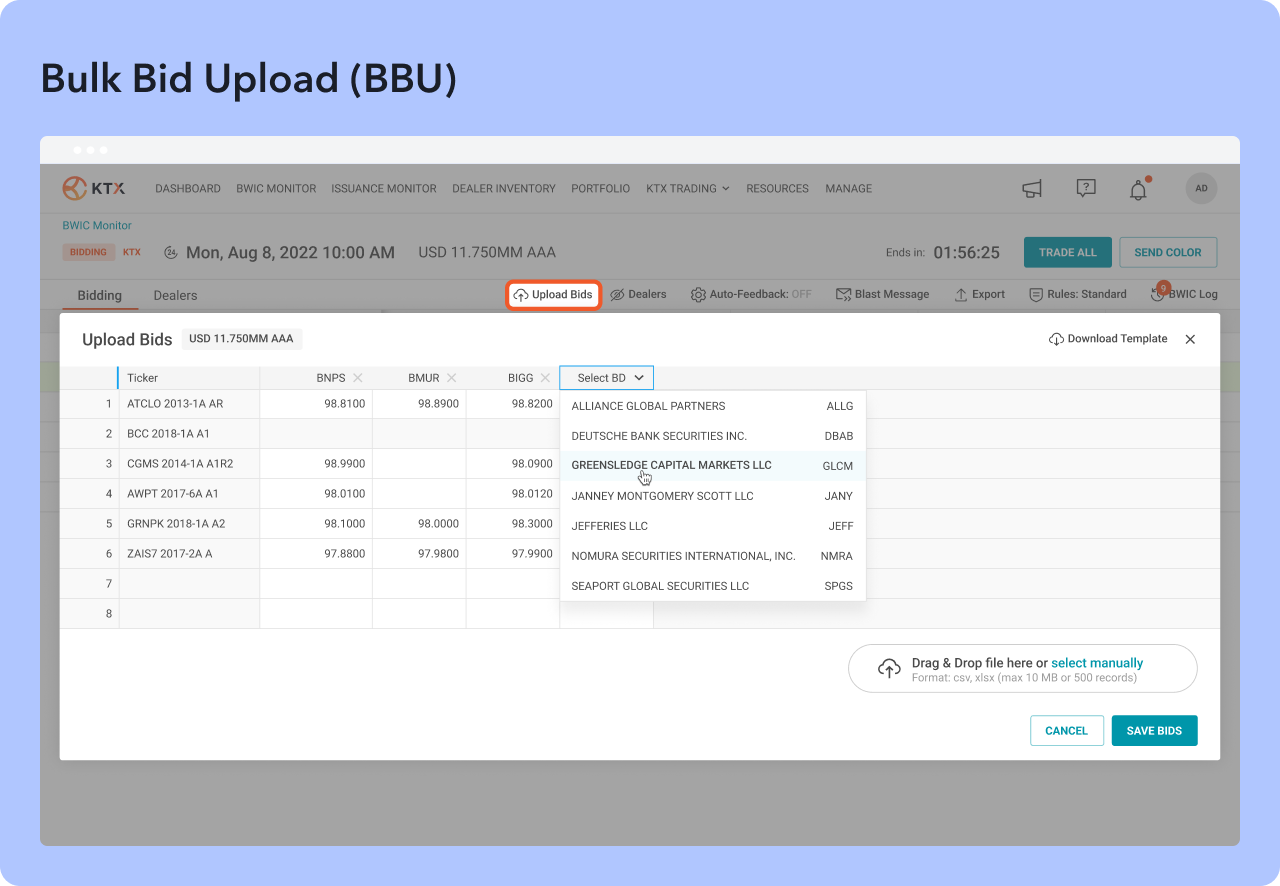1280x886 pixels.
Task: Remove the BNPS column with X
Action: pos(358,378)
